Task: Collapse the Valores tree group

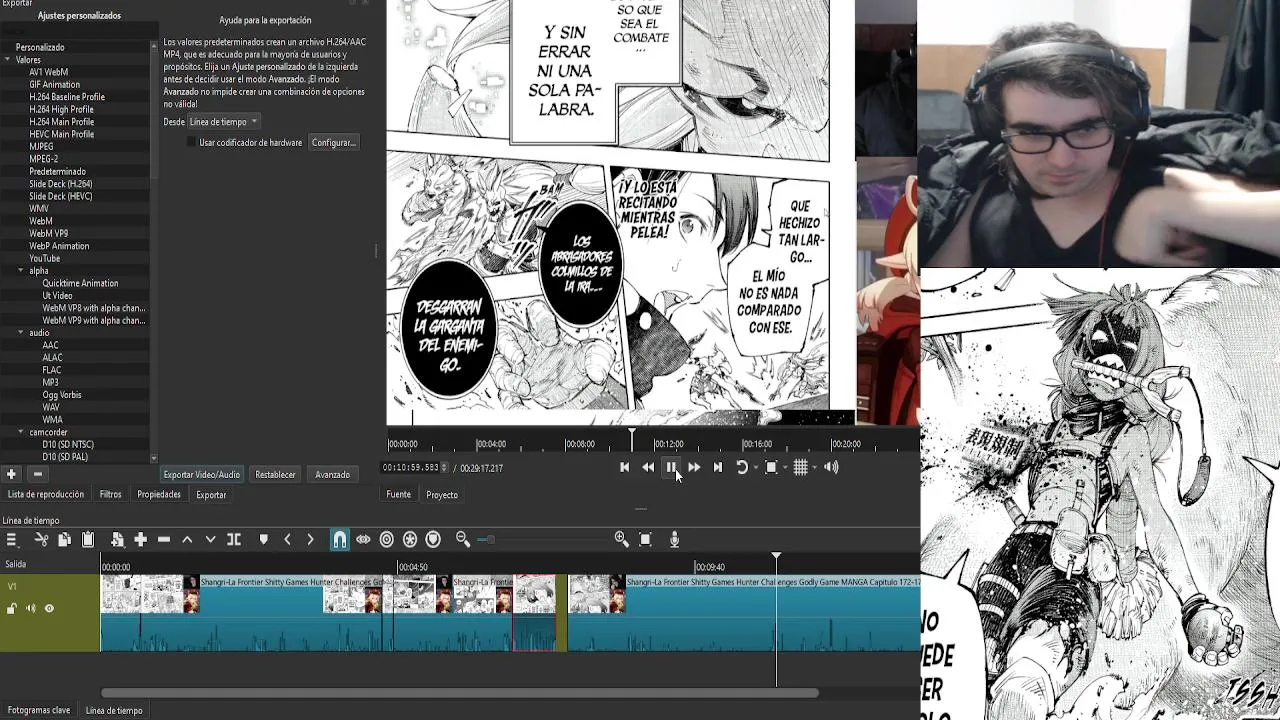Action: 8,60
